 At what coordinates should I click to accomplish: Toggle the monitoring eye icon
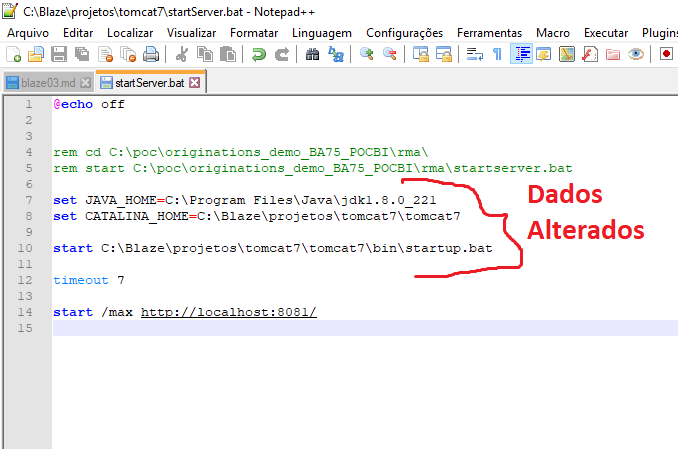click(636, 54)
